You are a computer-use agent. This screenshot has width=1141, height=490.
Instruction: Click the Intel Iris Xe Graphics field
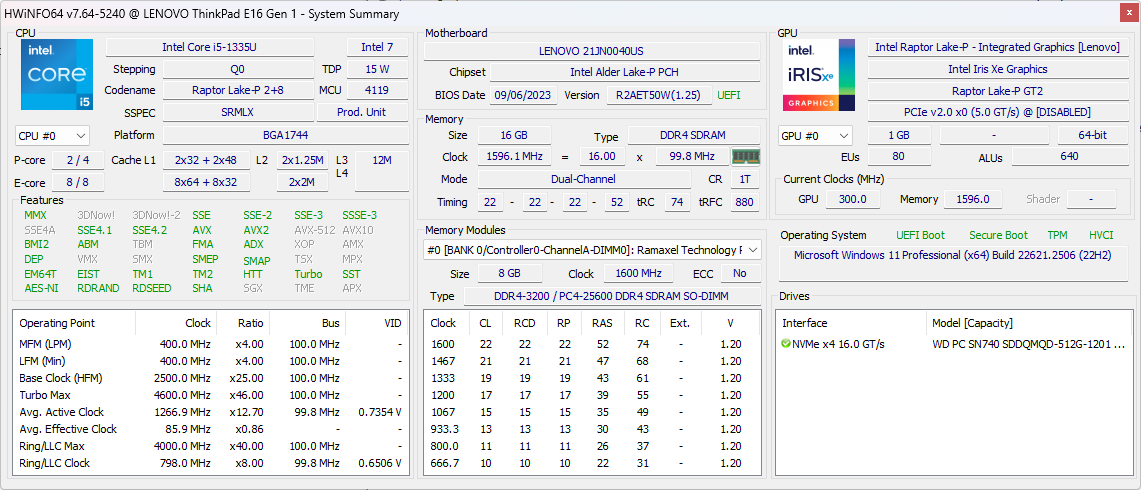pos(998,69)
